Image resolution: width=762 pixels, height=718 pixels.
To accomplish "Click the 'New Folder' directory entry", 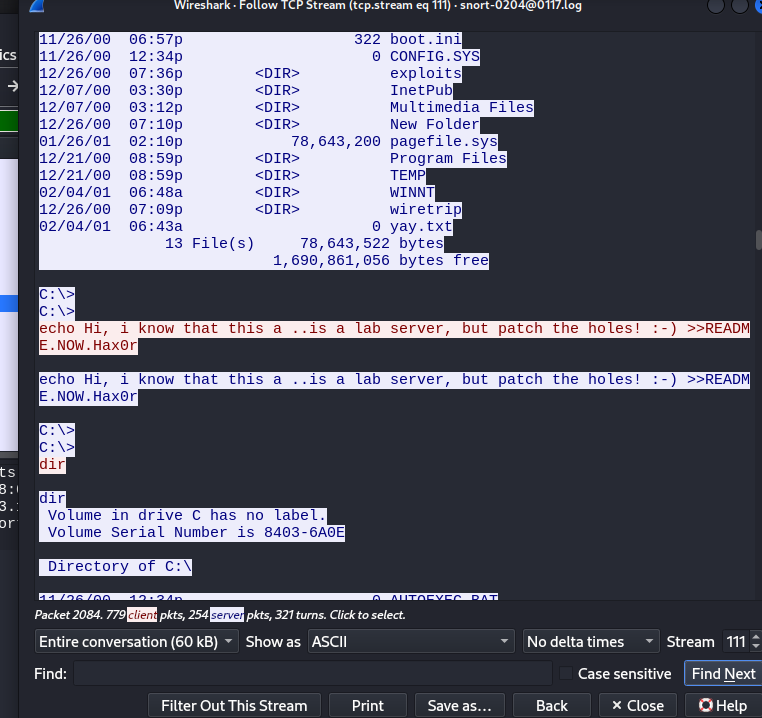I will 435,124.
